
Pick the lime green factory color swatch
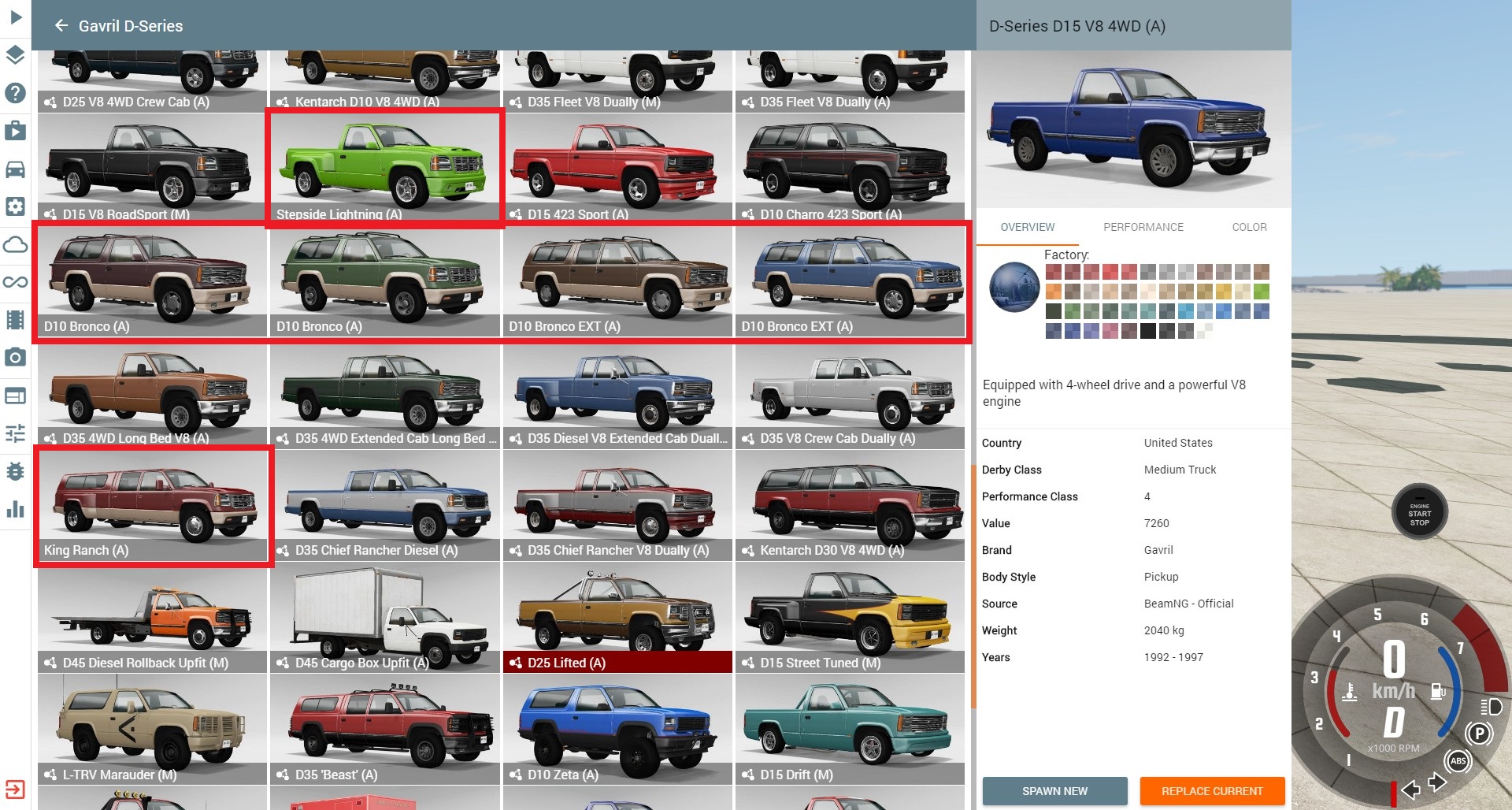[x=1262, y=292]
